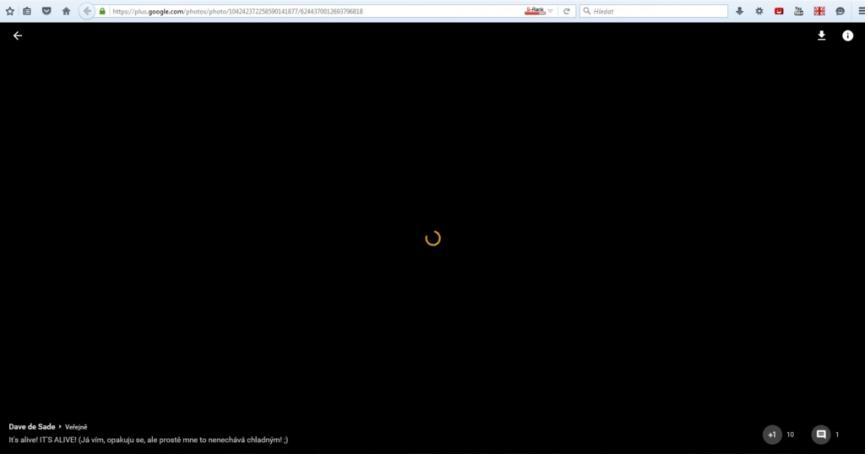
Task: Download the photo
Action: [x=822, y=36]
